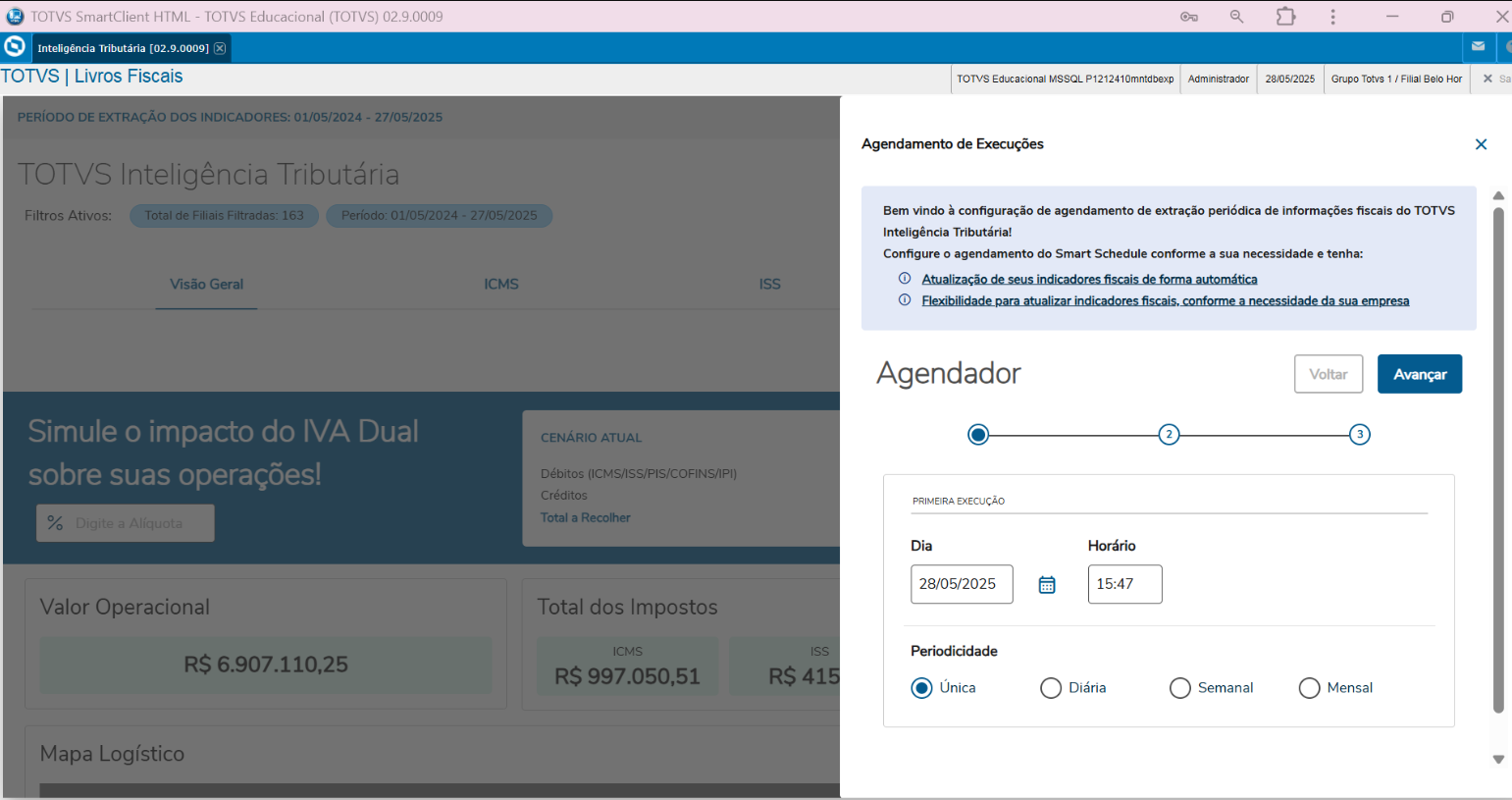Image resolution: width=1512 pixels, height=800 pixels.
Task: Open the puzzle-piece extensions icon
Action: pyautogui.click(x=1285, y=17)
